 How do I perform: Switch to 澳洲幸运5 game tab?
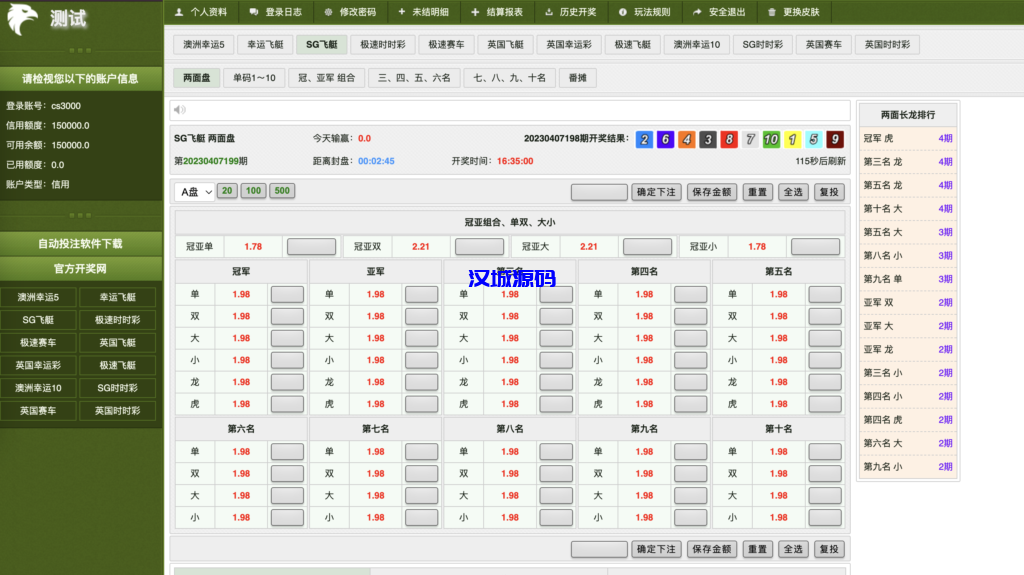[204, 44]
